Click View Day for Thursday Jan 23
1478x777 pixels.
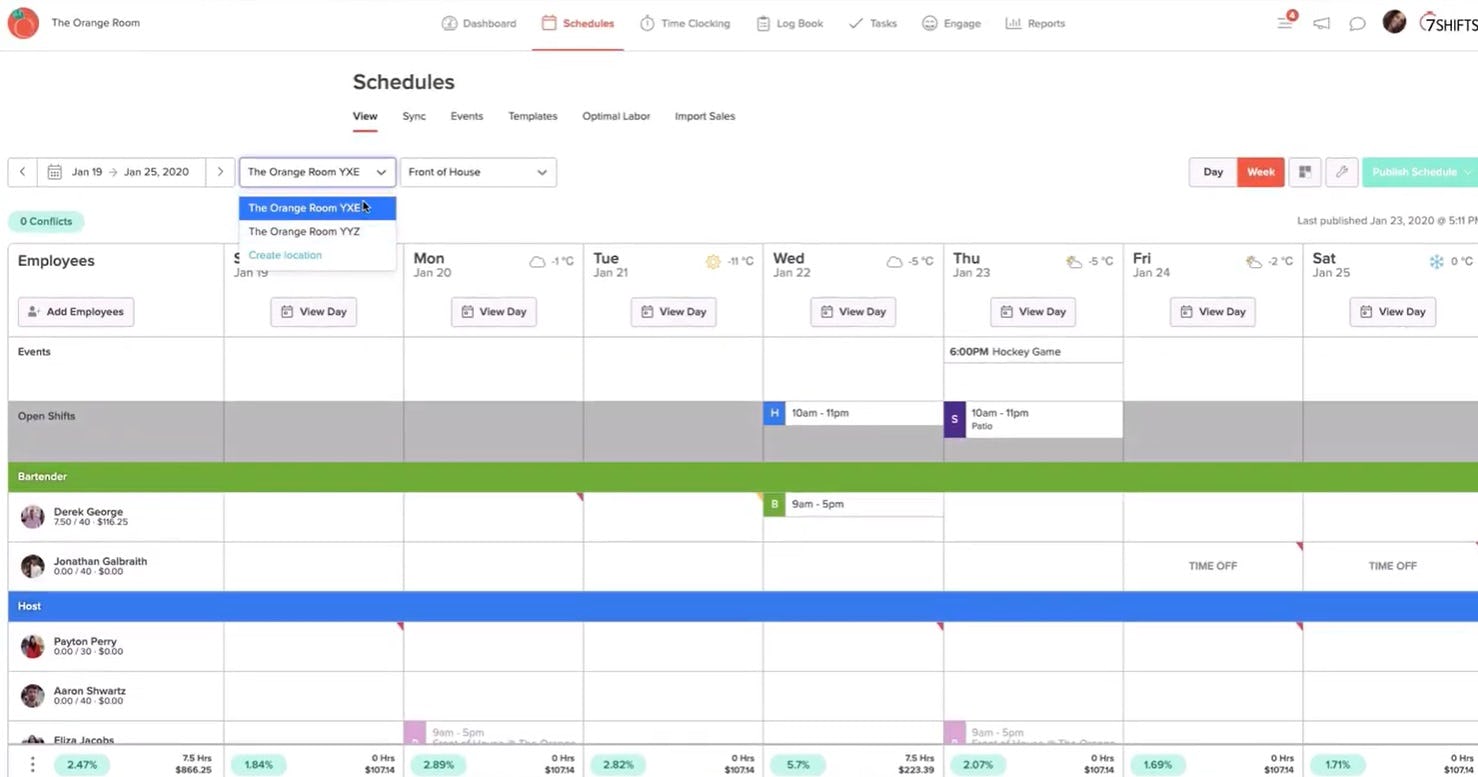[1033, 312]
